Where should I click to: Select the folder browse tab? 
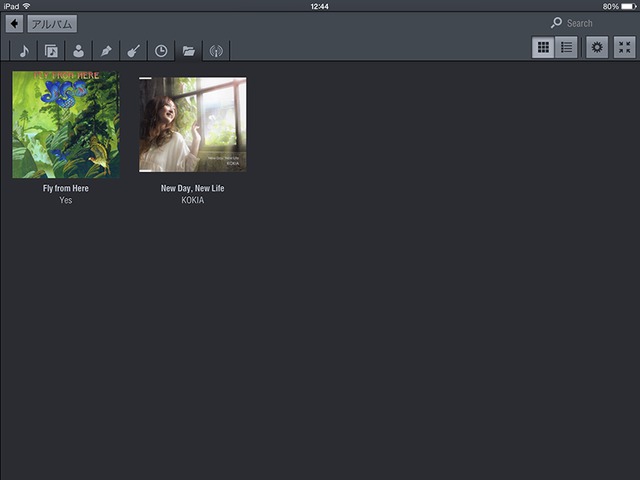(x=188, y=51)
